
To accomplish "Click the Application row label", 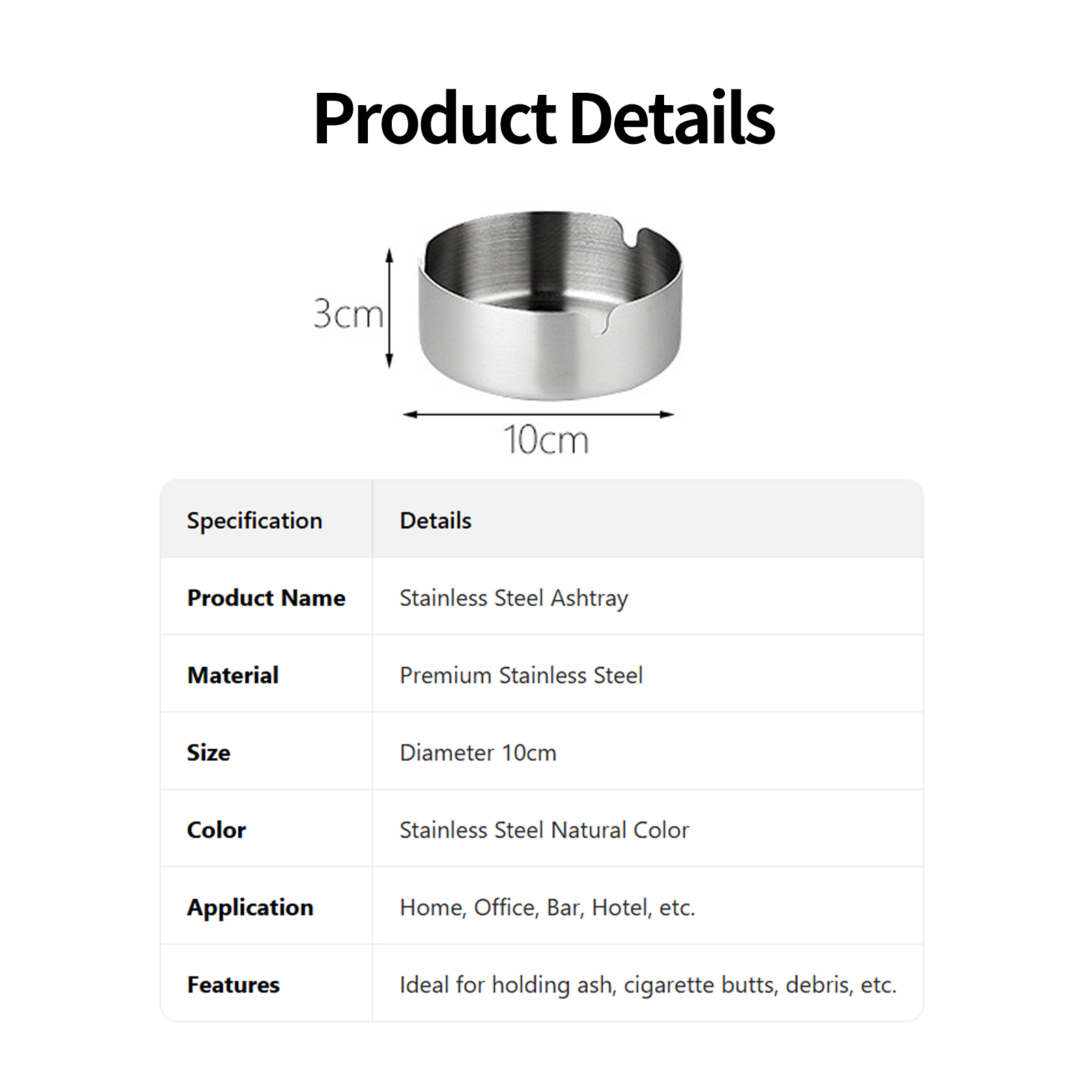I will click(x=250, y=908).
